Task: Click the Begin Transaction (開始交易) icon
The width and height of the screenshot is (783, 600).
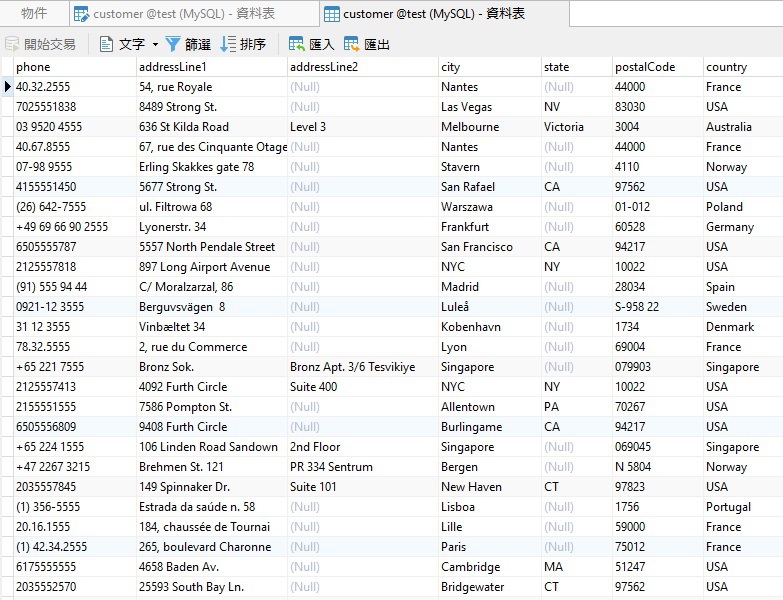Action: click(12, 44)
